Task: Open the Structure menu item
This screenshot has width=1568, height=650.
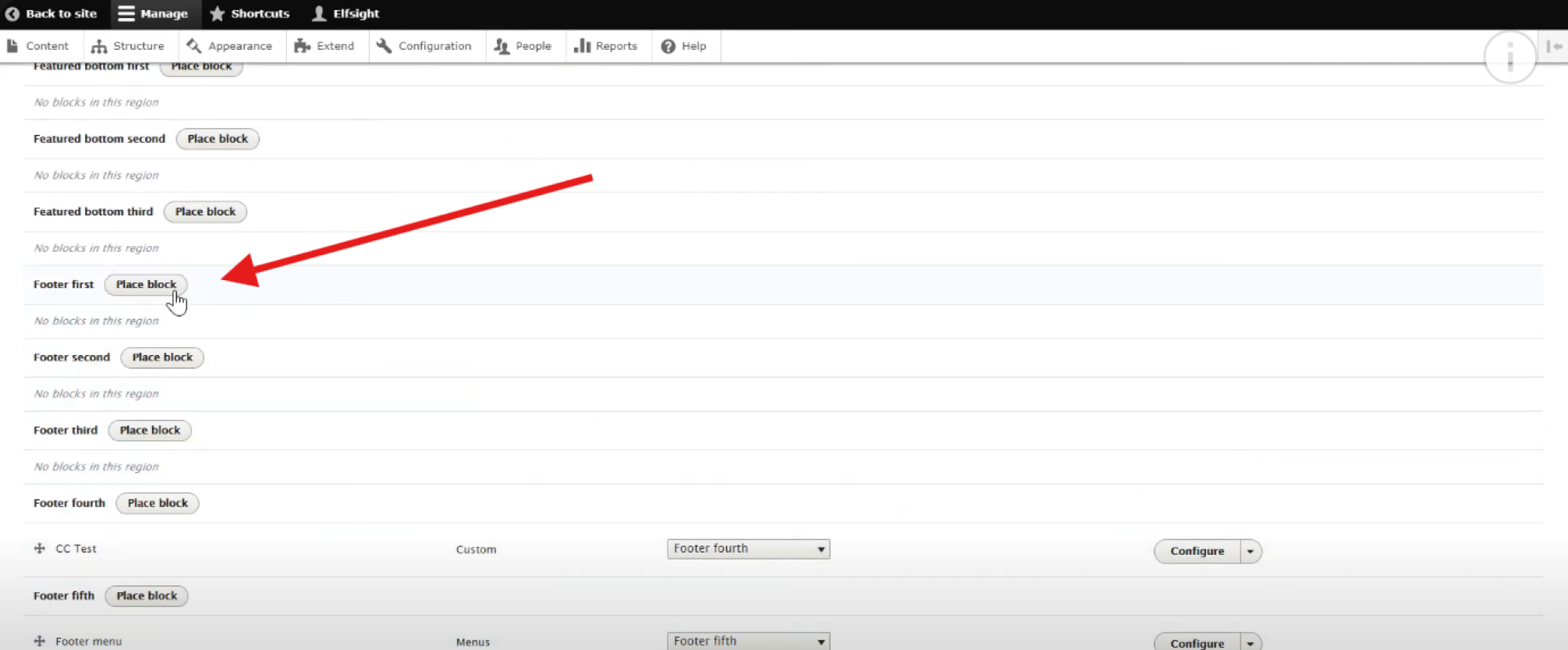Action: coord(128,46)
